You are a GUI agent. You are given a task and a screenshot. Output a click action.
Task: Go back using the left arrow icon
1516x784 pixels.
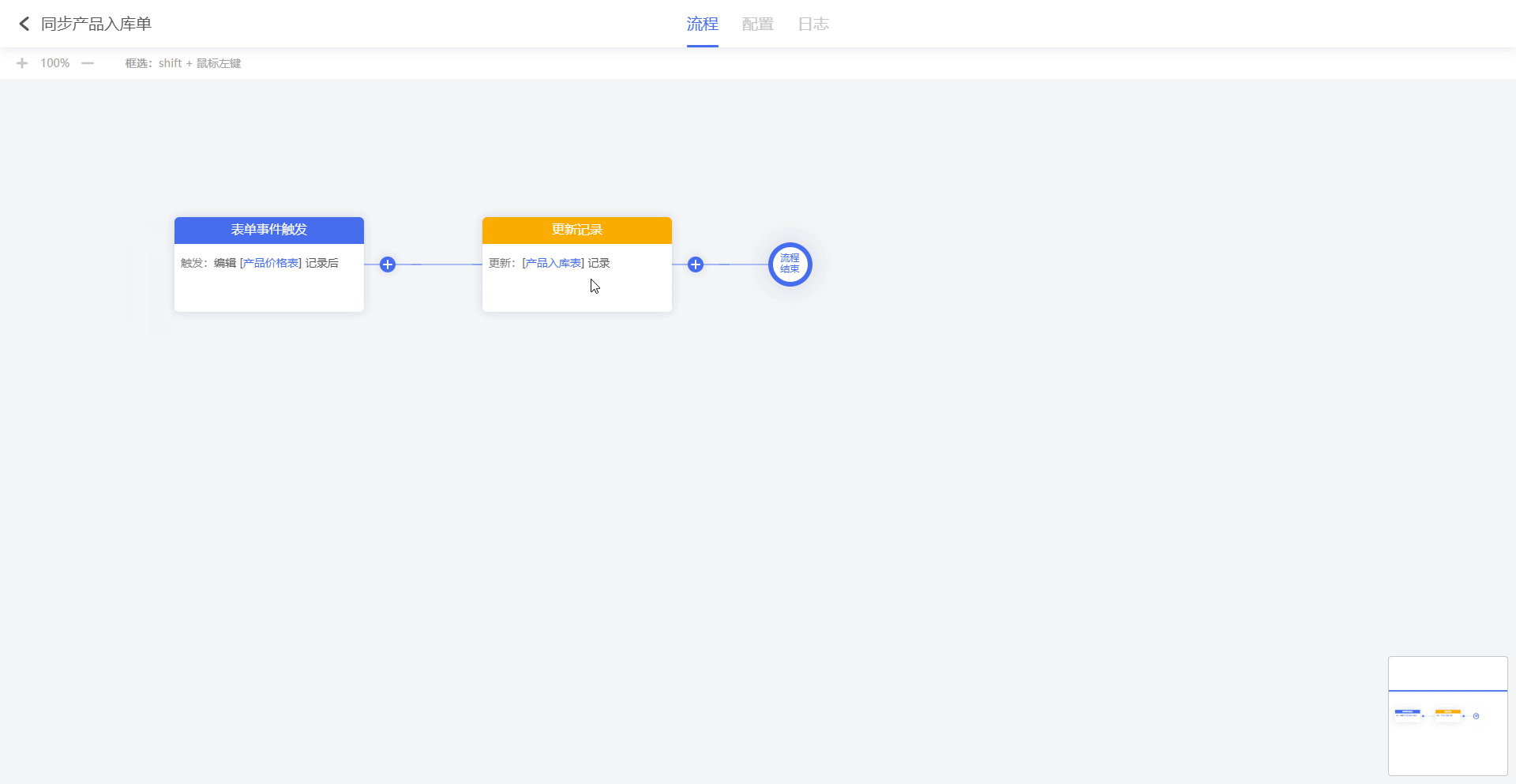24,24
